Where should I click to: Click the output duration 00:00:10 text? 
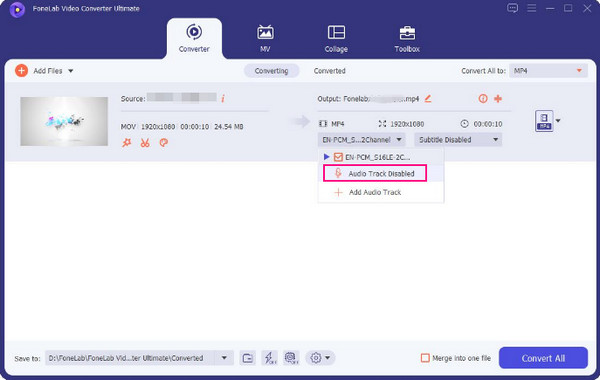488,124
